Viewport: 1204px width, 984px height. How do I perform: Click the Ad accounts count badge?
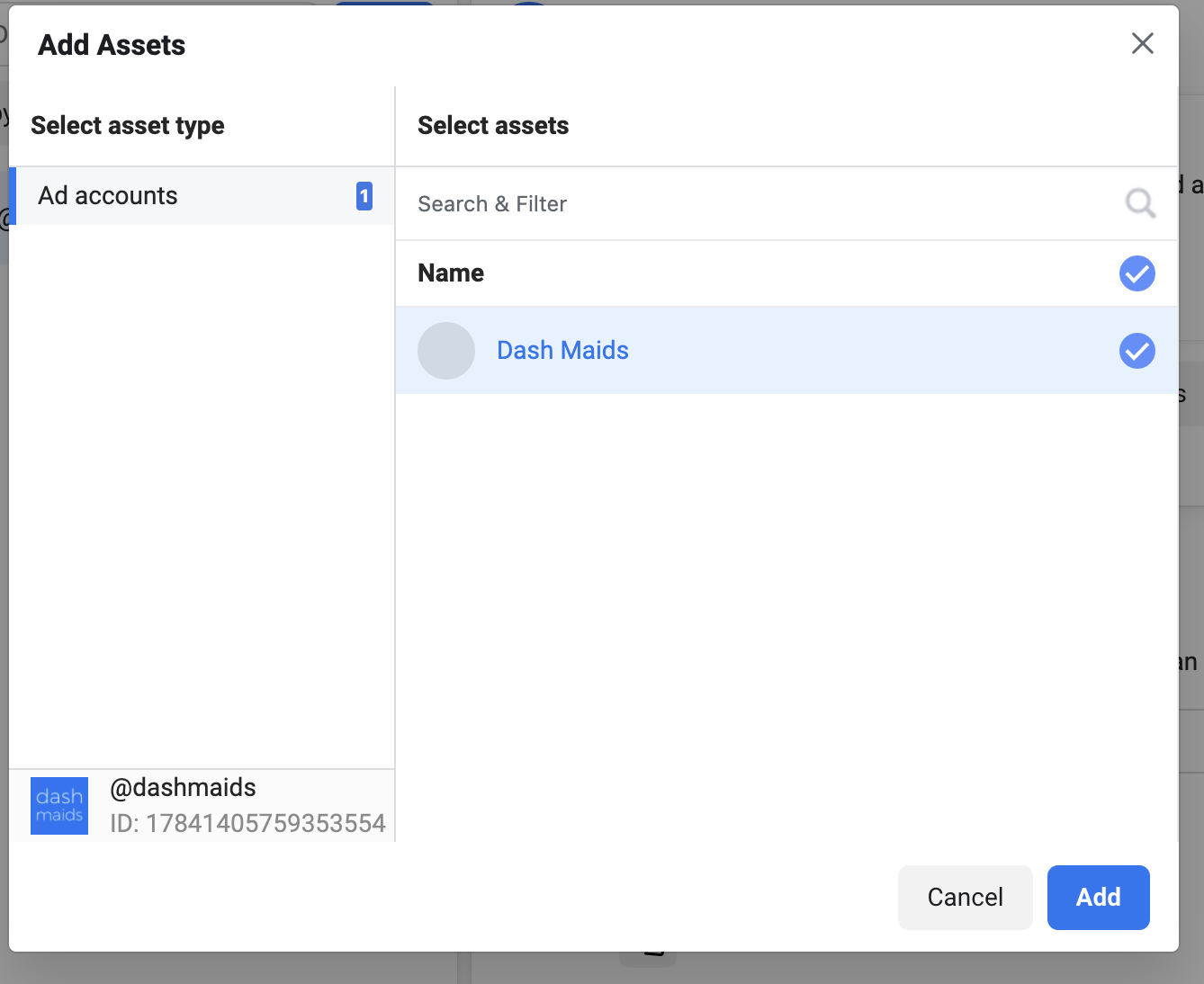coord(364,196)
